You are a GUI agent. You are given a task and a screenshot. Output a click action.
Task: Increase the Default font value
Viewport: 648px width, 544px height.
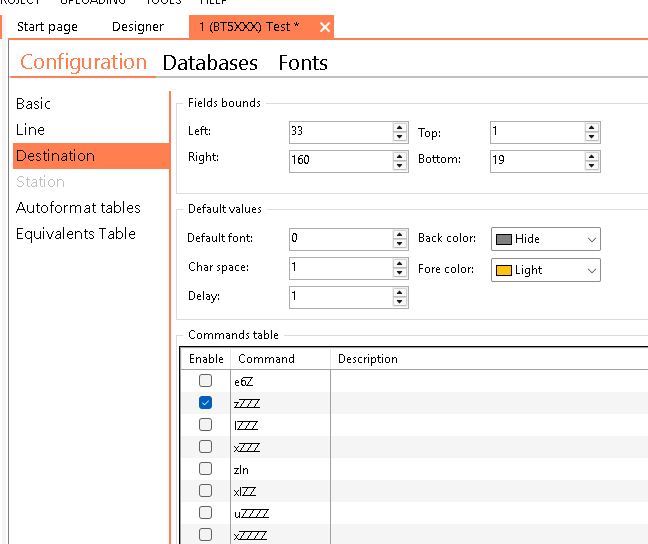coord(400,234)
